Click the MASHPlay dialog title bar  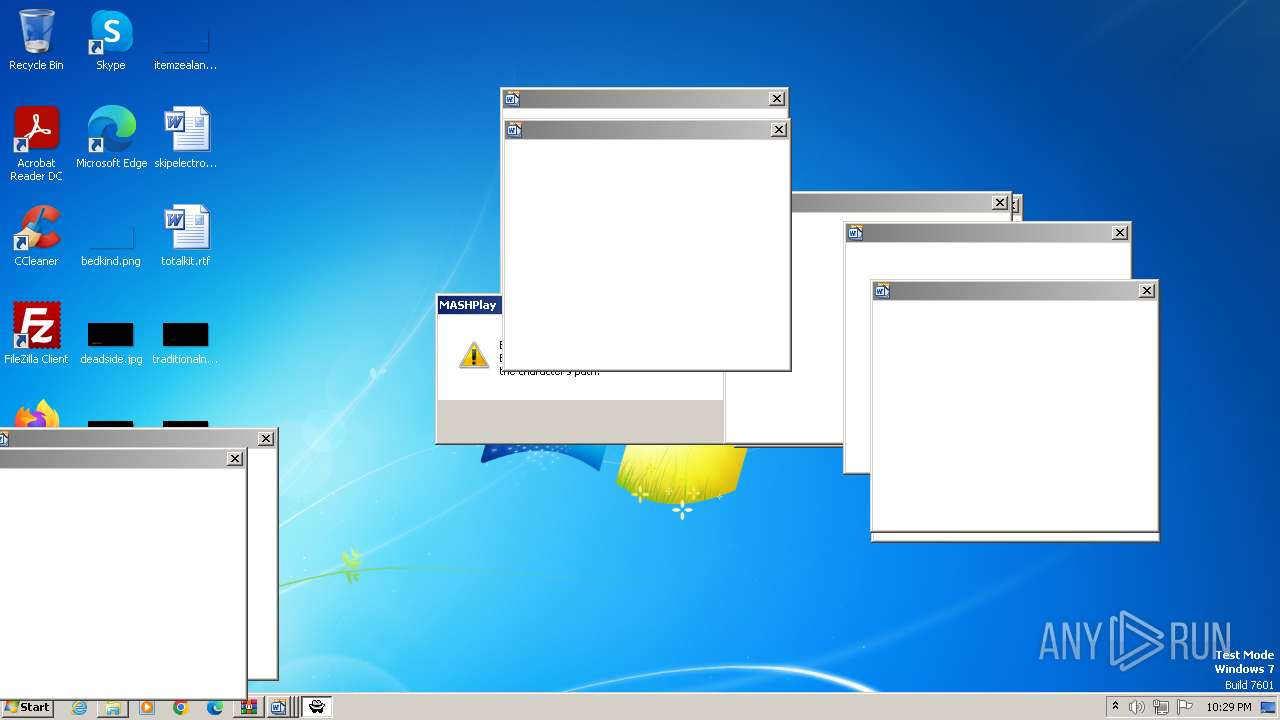coord(469,305)
